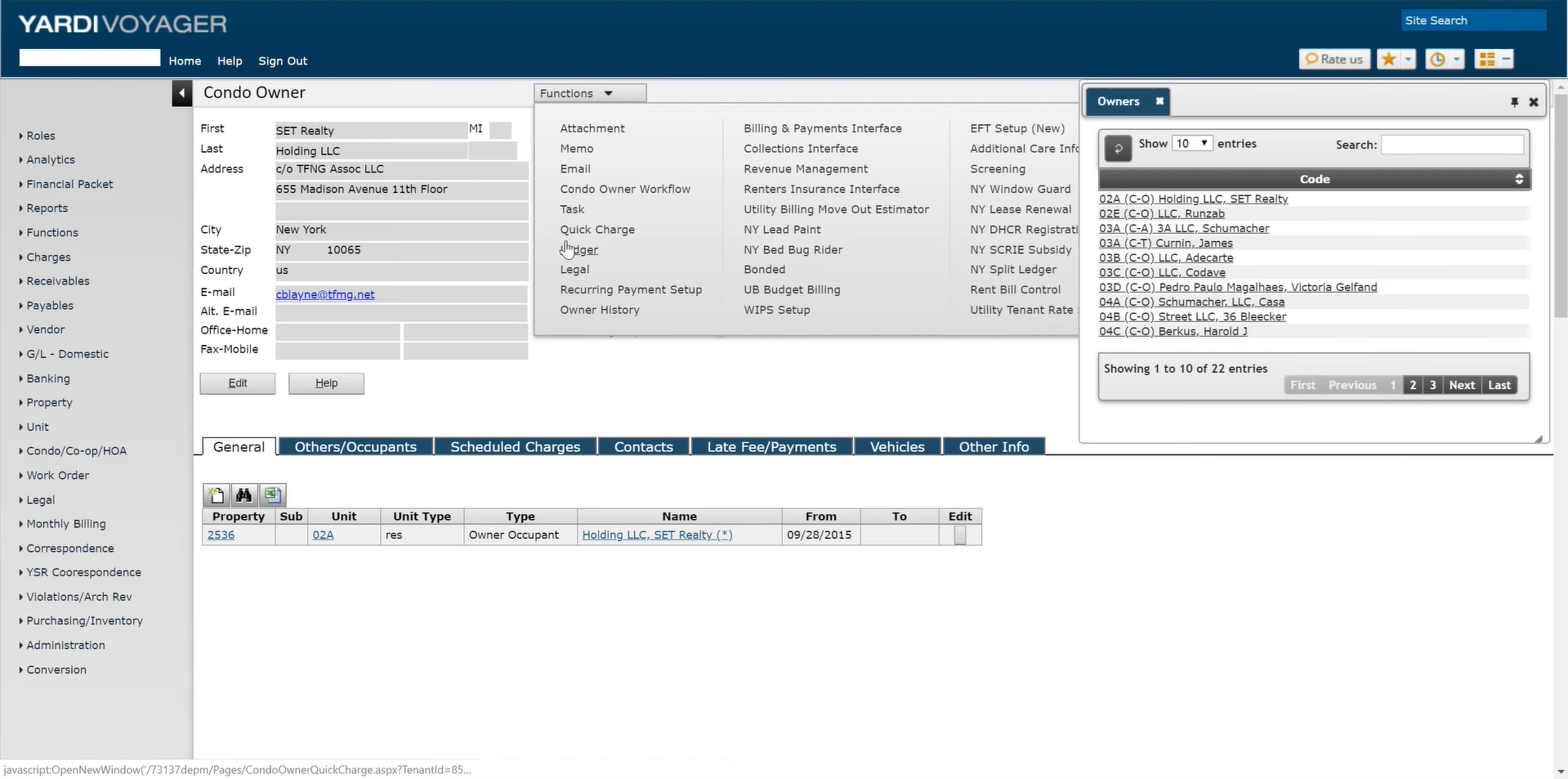The height and width of the screenshot is (779, 1568).
Task: Refresh the Owners list
Action: pos(1118,148)
